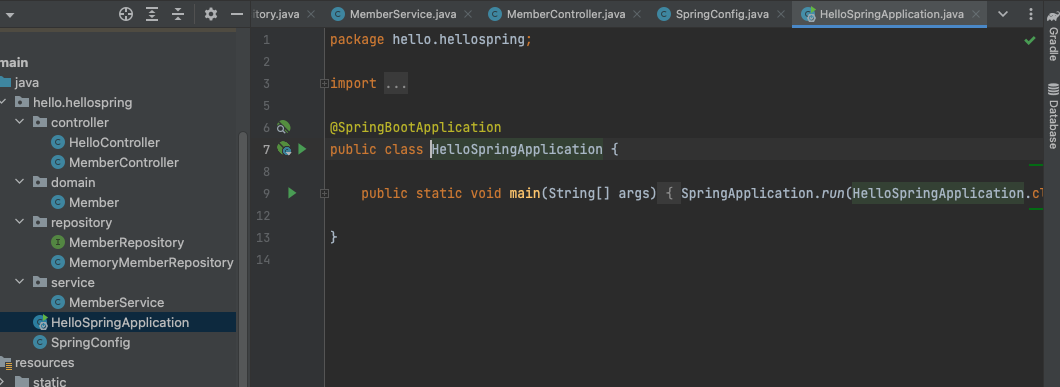Close the MemberService.java tab

tap(468, 14)
